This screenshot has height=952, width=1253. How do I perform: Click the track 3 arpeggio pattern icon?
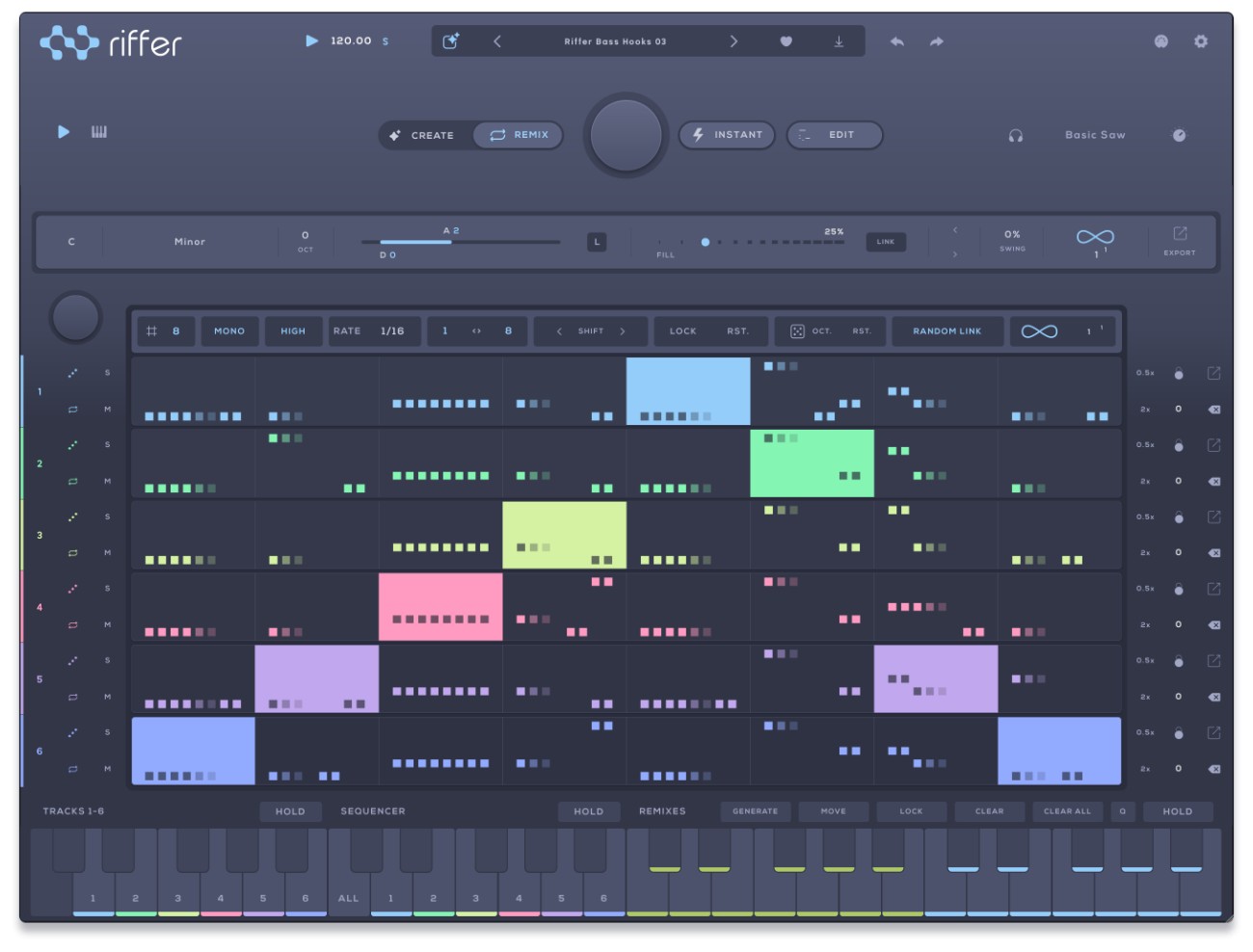[72, 517]
